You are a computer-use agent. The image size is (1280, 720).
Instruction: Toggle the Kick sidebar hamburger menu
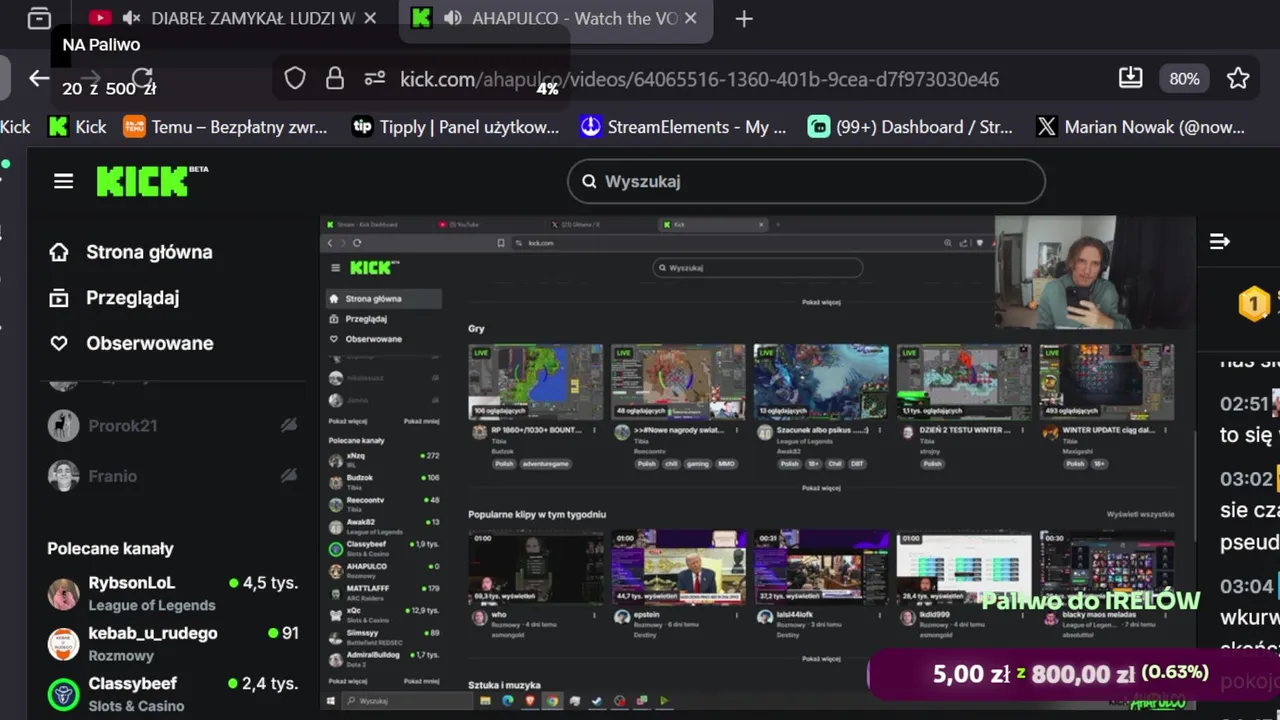pyautogui.click(x=64, y=181)
